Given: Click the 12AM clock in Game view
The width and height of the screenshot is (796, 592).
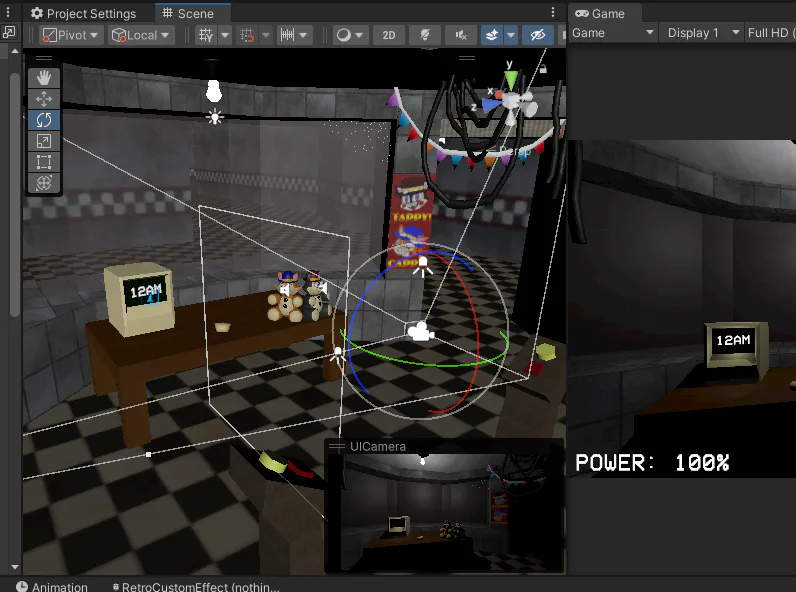Looking at the screenshot, I should click(733, 340).
